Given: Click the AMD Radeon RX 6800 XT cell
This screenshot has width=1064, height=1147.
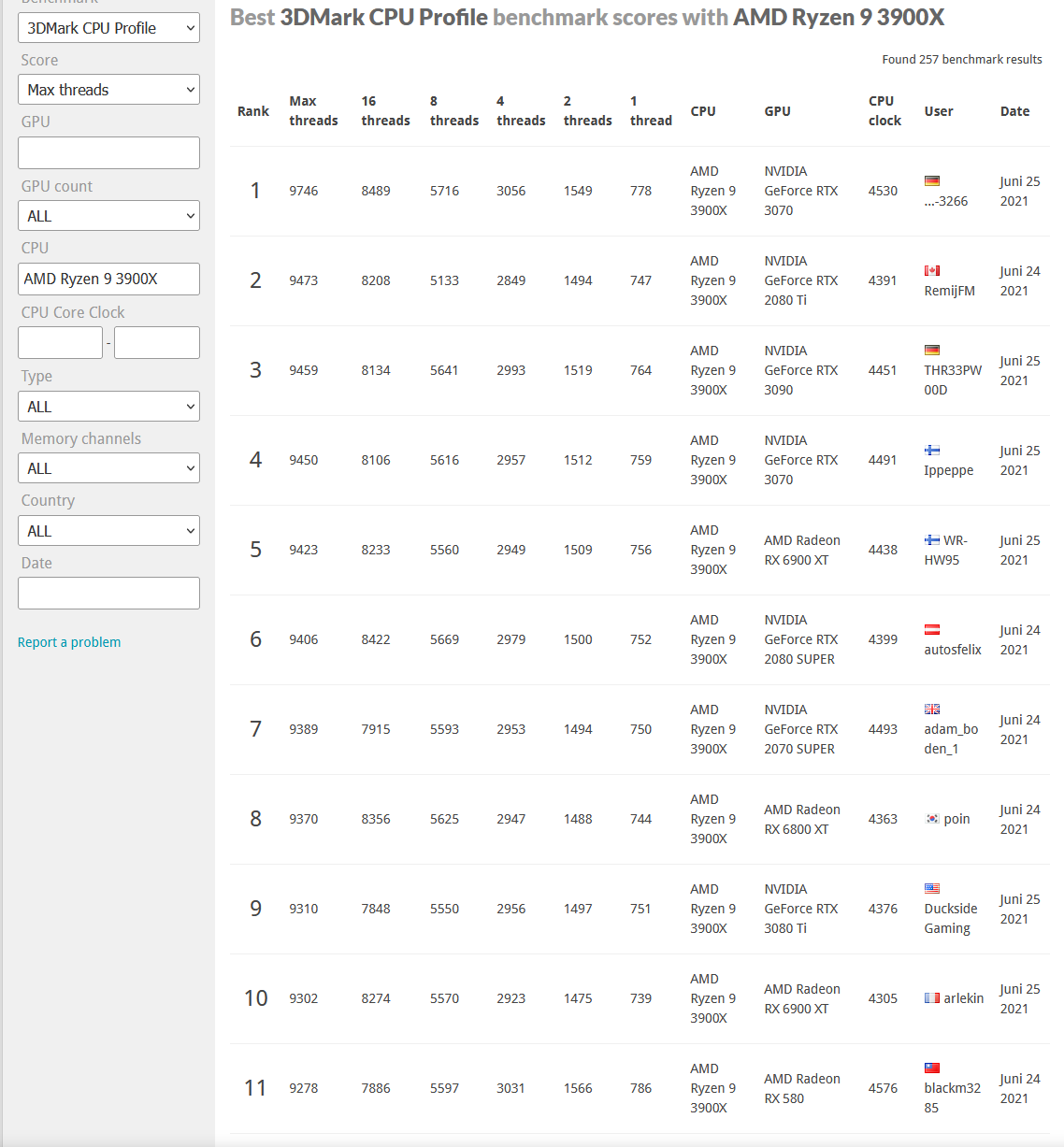Looking at the screenshot, I should click(802, 820).
